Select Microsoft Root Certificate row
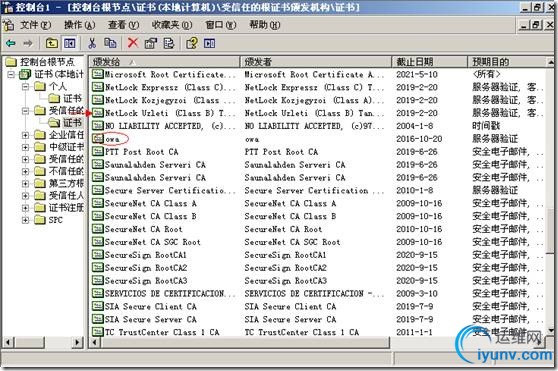 tap(317, 74)
